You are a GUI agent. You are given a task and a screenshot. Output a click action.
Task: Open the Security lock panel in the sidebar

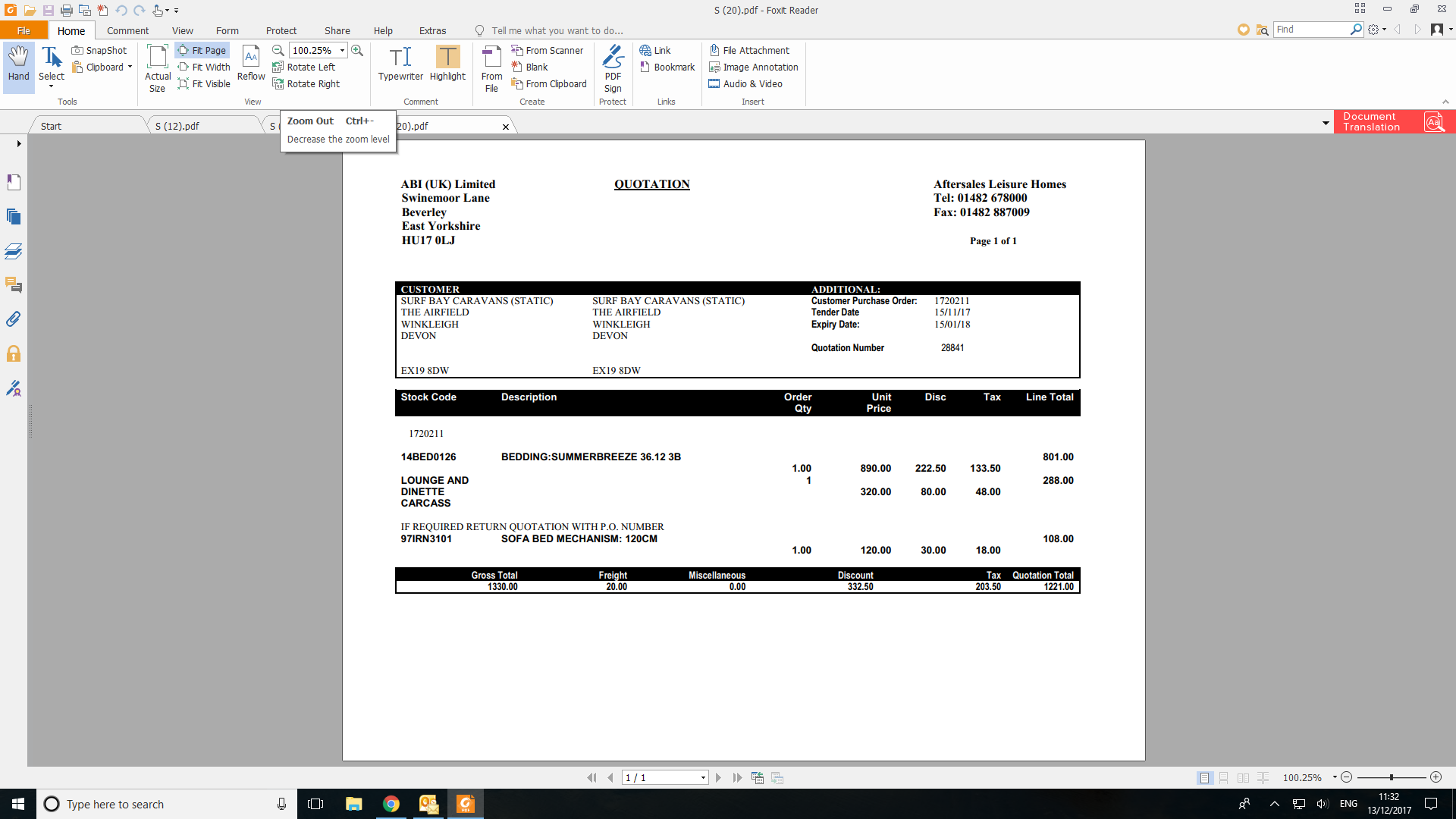14,354
